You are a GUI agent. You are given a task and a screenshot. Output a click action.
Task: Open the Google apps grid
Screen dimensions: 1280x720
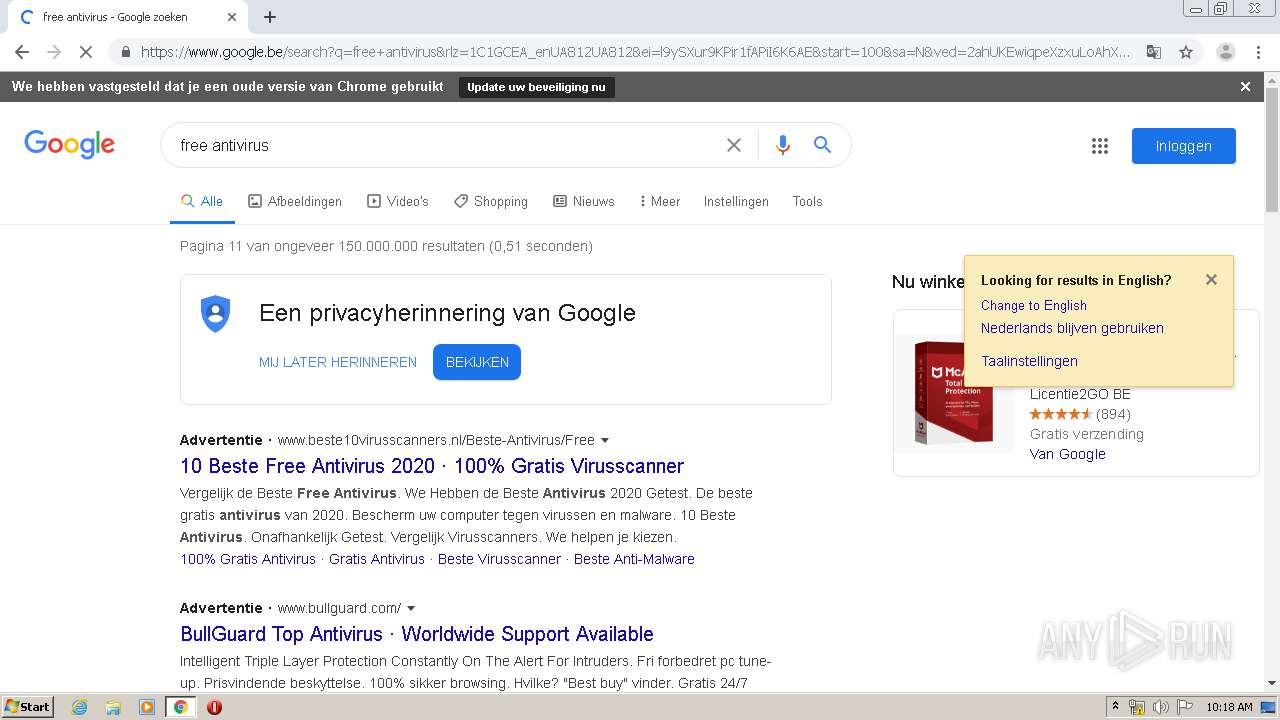(1100, 146)
